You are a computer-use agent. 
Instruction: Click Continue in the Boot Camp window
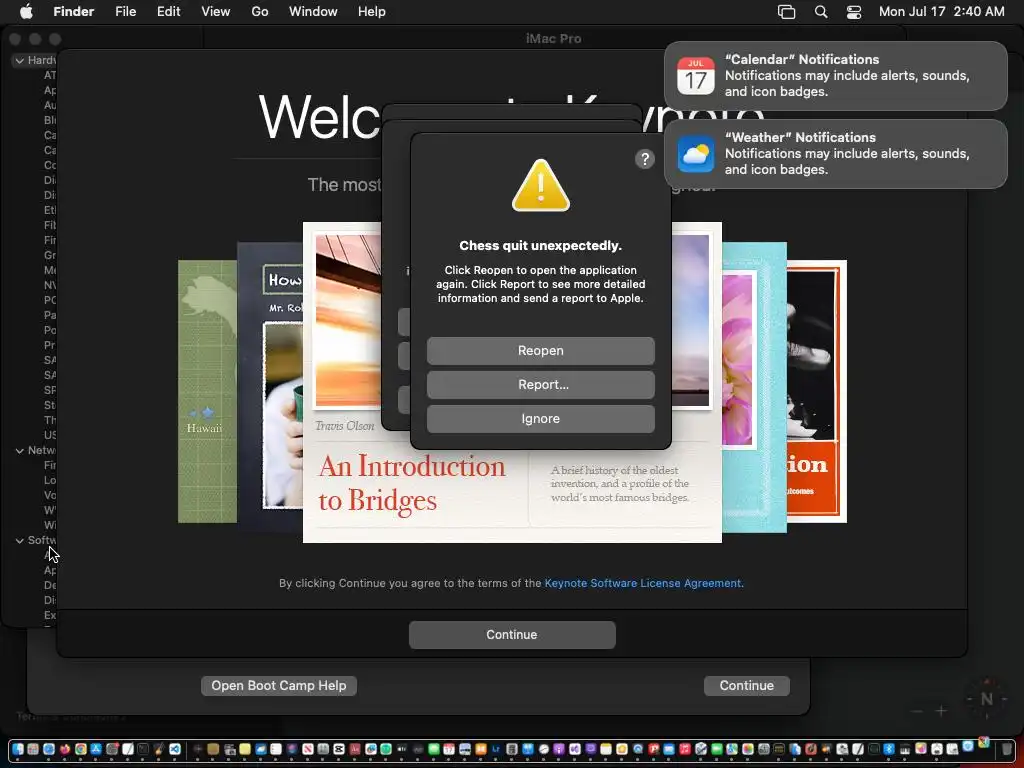[746, 685]
